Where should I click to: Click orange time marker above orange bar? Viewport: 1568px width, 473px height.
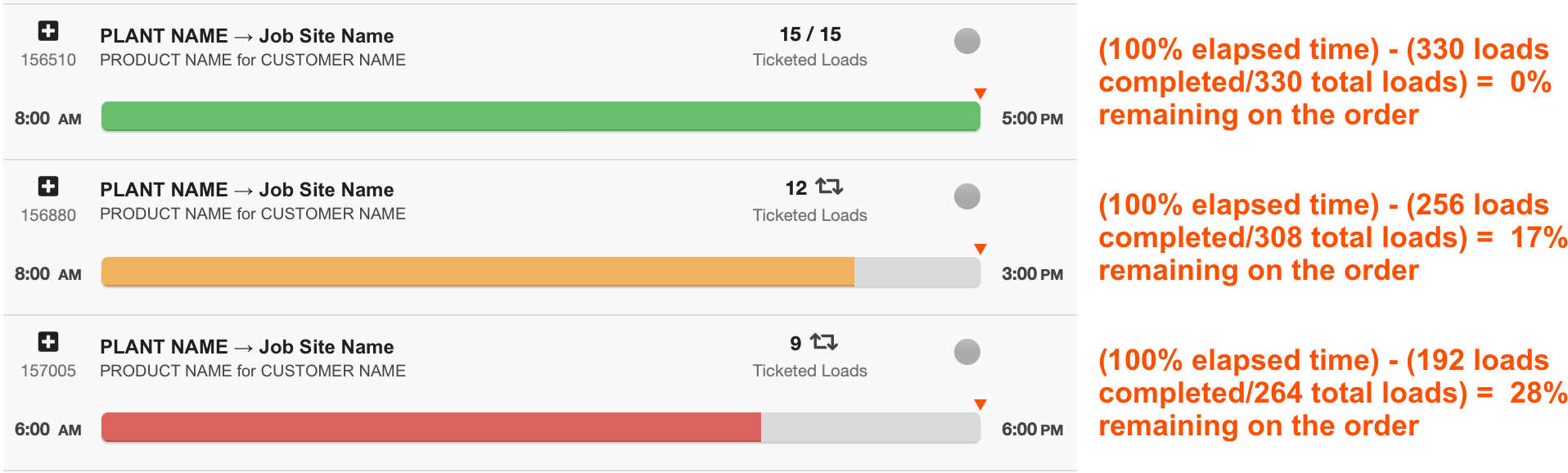point(980,249)
